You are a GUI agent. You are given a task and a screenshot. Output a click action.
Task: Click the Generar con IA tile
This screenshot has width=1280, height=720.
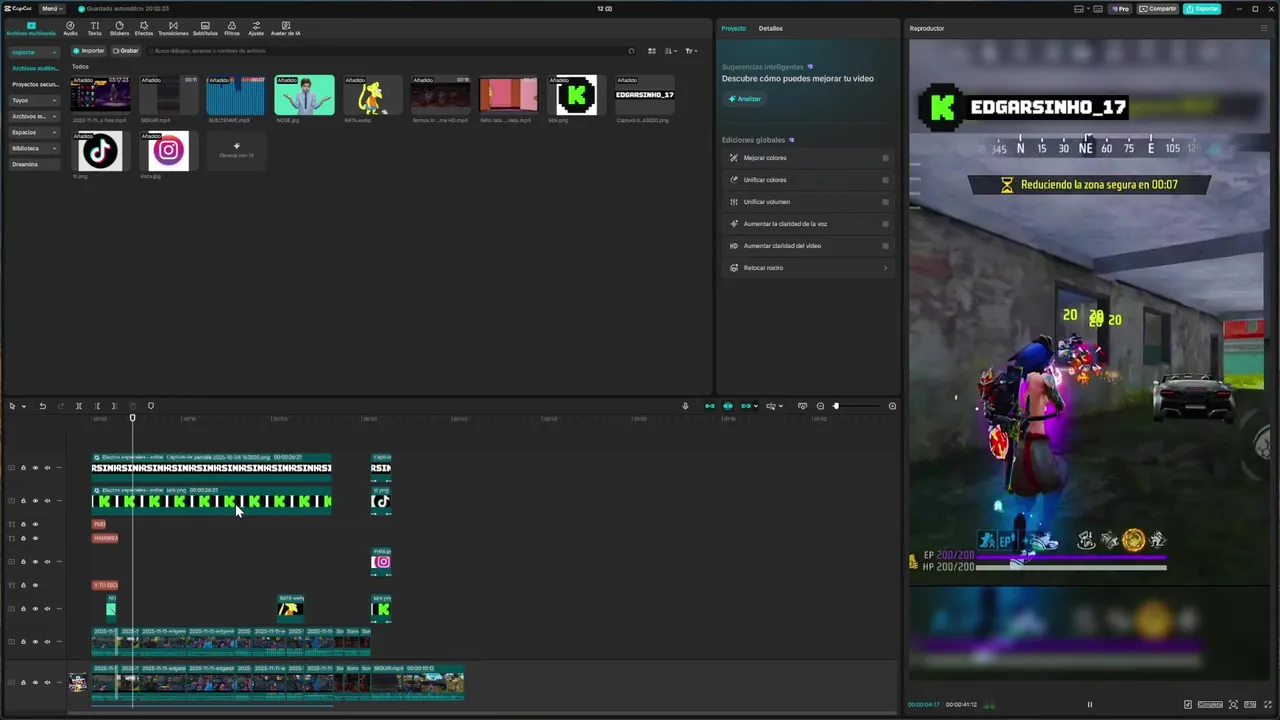[x=236, y=150]
